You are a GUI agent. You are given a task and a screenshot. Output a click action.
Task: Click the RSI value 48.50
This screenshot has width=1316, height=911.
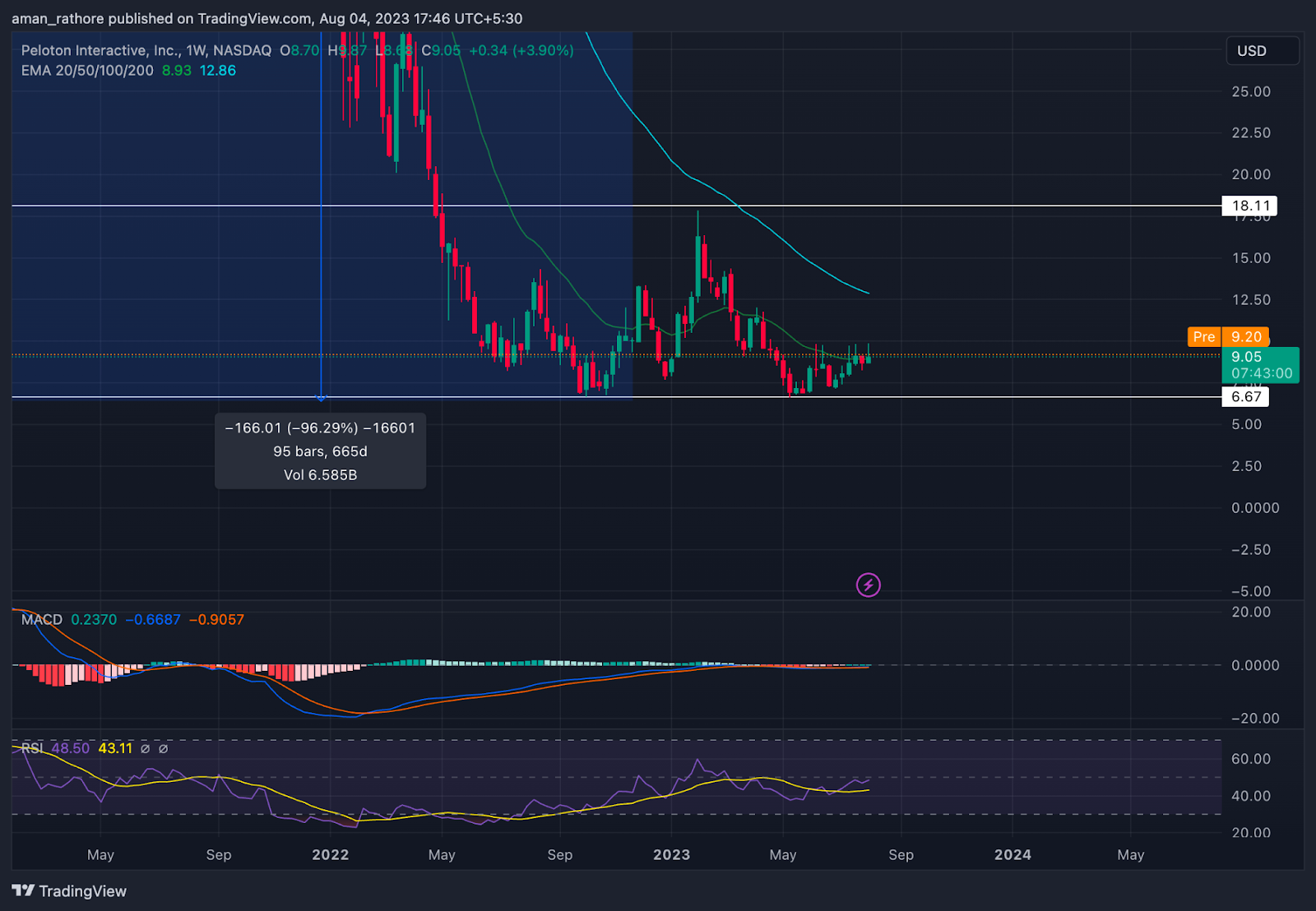tap(71, 748)
